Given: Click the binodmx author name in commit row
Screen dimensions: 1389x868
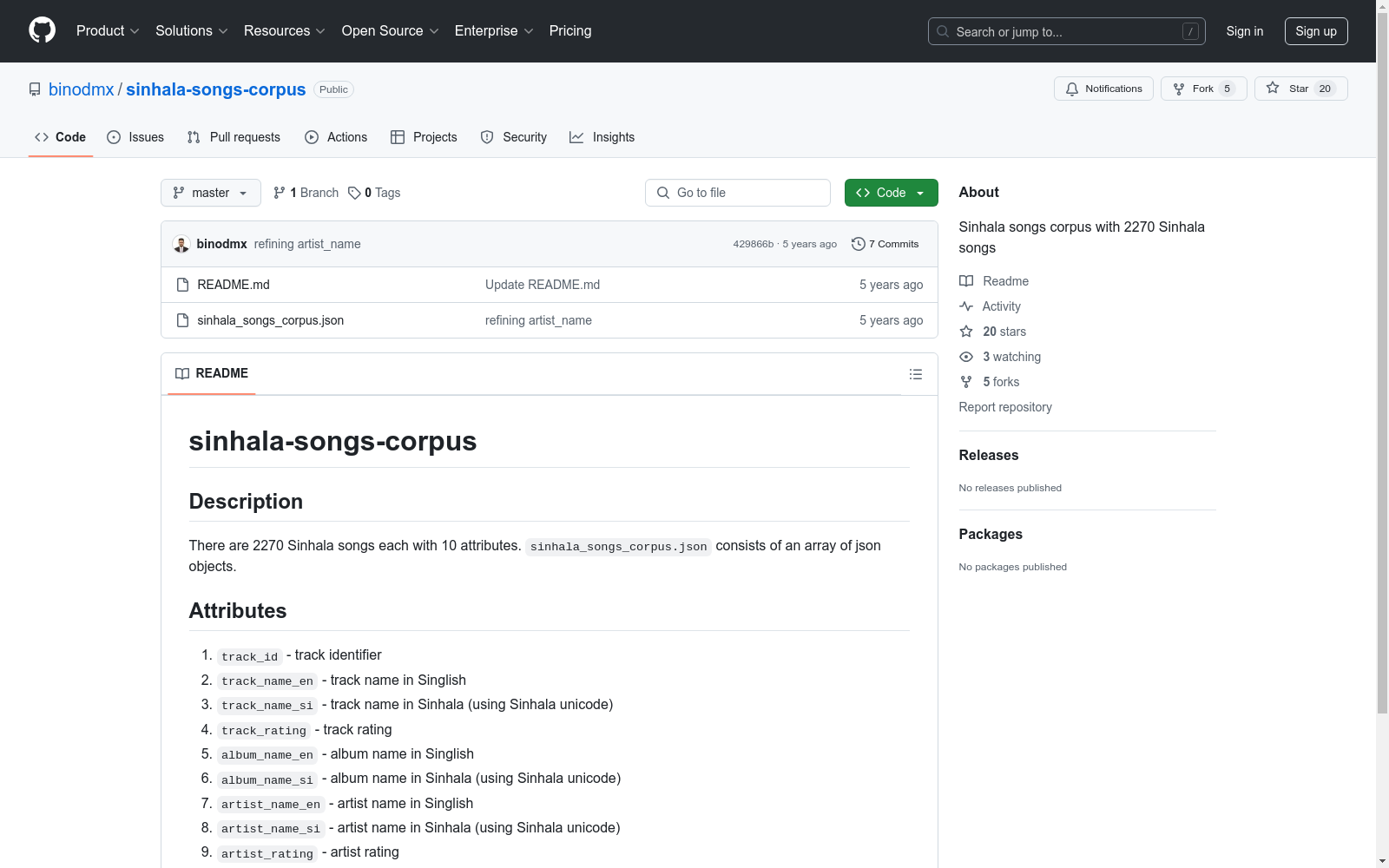Looking at the screenshot, I should pyautogui.click(x=222, y=244).
